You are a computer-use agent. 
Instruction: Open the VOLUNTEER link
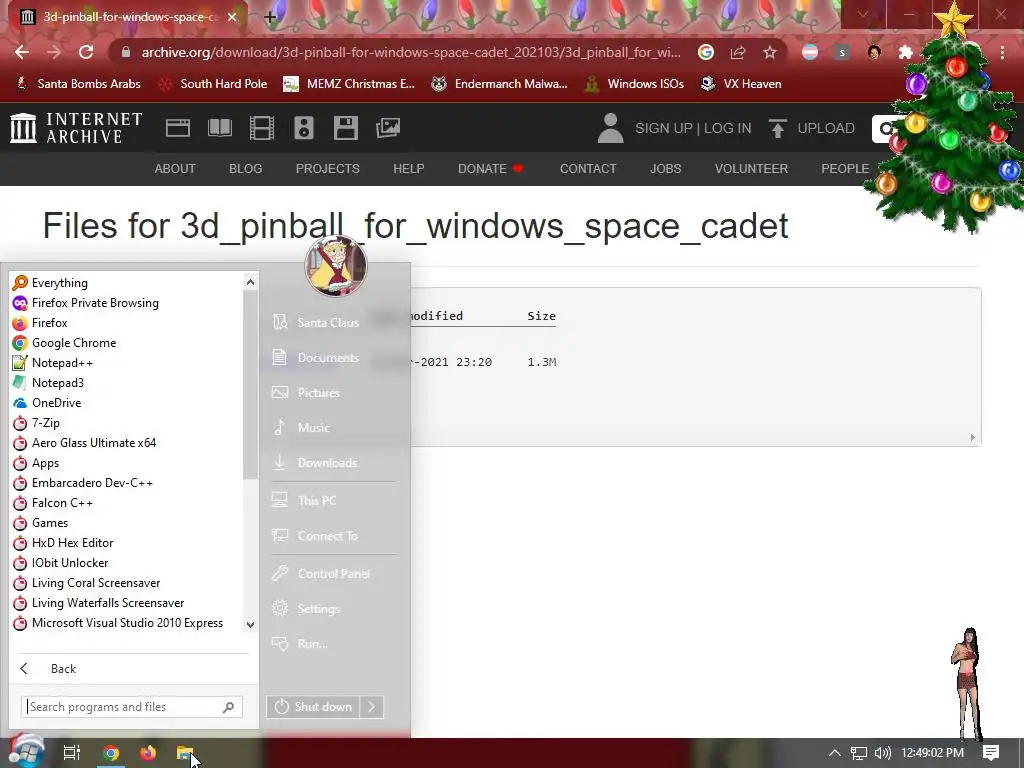point(751,168)
